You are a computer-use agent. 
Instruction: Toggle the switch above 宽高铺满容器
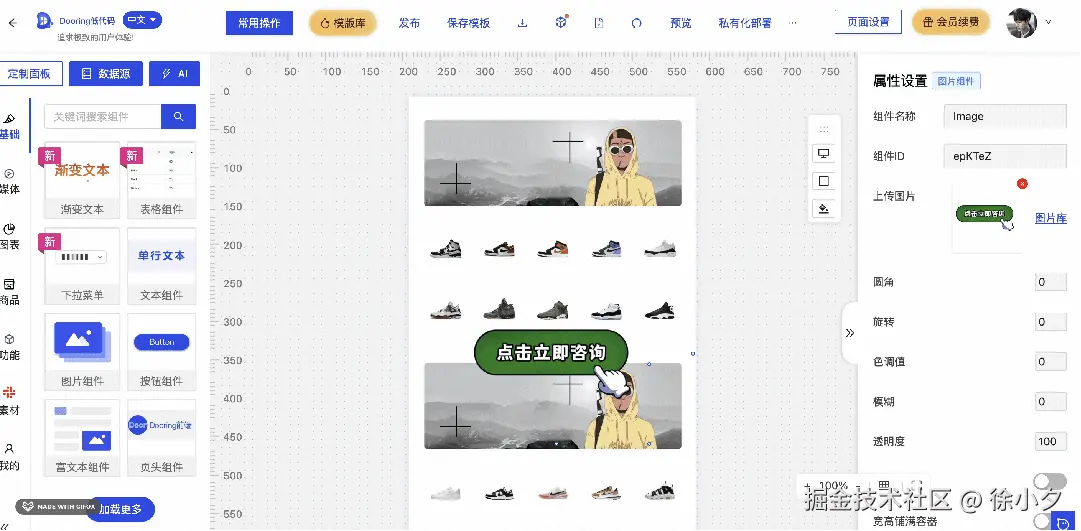tap(1049, 481)
